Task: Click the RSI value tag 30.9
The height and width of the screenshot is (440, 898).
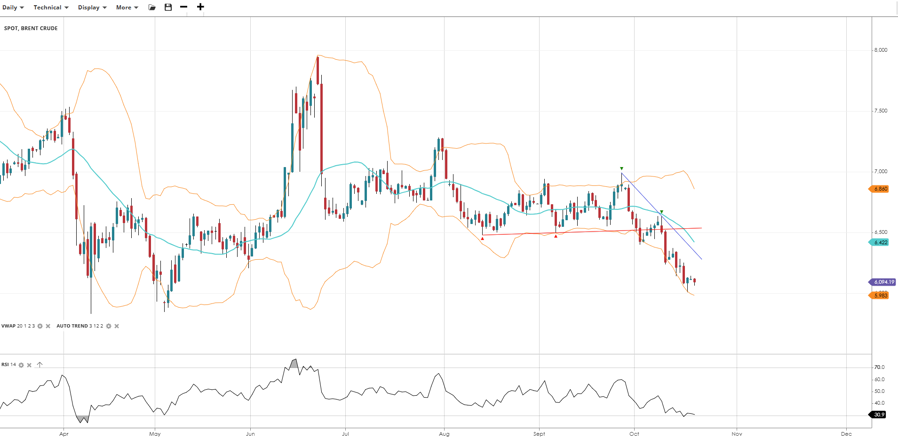Action: coord(879,415)
